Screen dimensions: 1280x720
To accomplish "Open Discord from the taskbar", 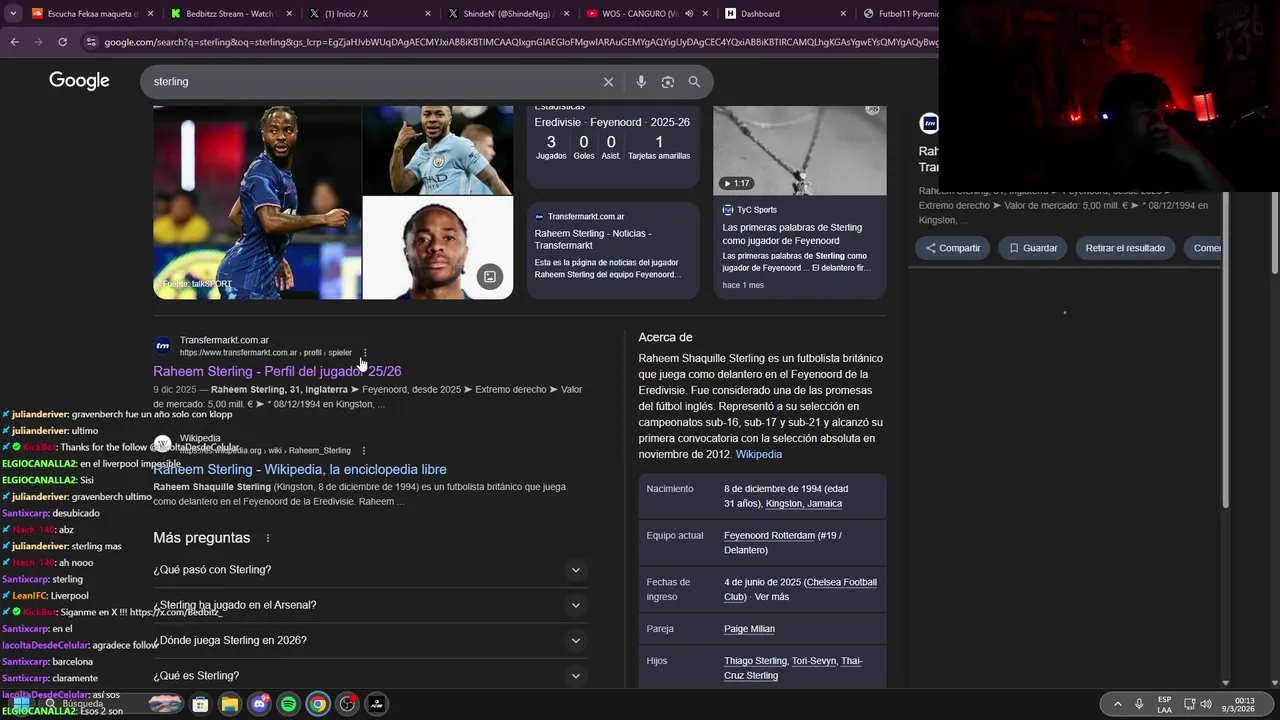I will [x=259, y=704].
